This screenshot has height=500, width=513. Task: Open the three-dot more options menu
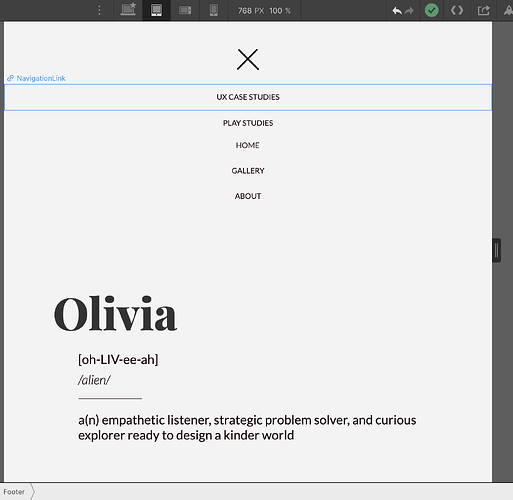click(99, 10)
